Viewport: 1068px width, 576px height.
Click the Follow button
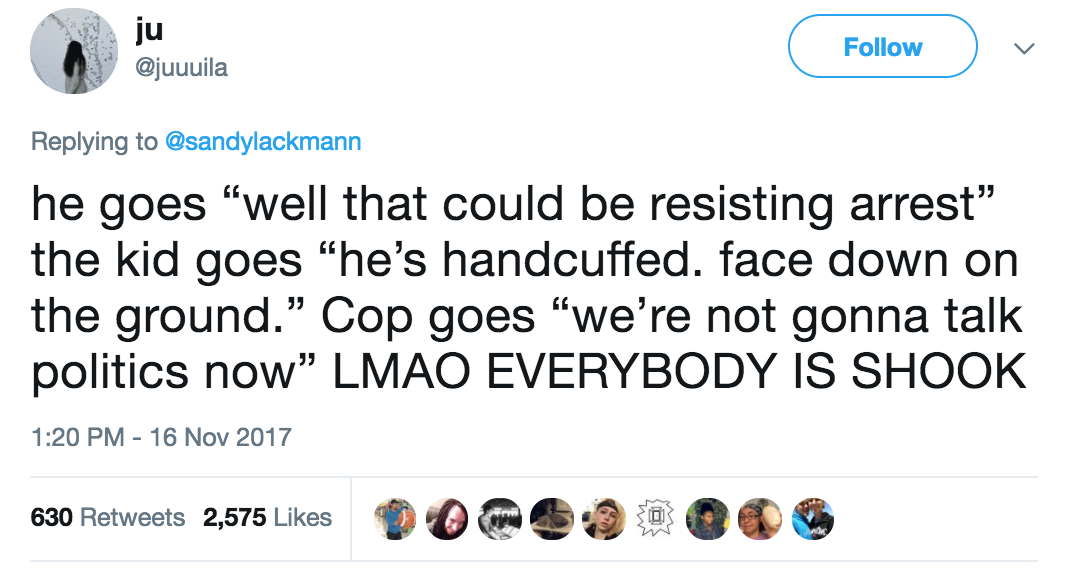point(882,47)
